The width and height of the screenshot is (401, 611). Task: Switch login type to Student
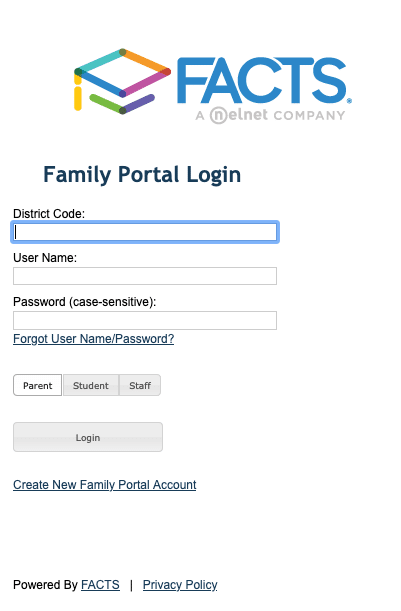[x=91, y=385]
